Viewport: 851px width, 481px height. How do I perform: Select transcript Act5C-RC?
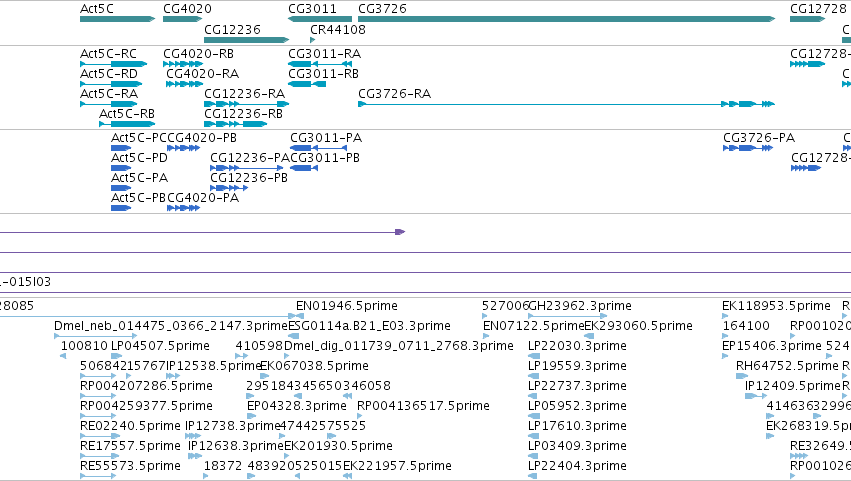click(x=109, y=54)
